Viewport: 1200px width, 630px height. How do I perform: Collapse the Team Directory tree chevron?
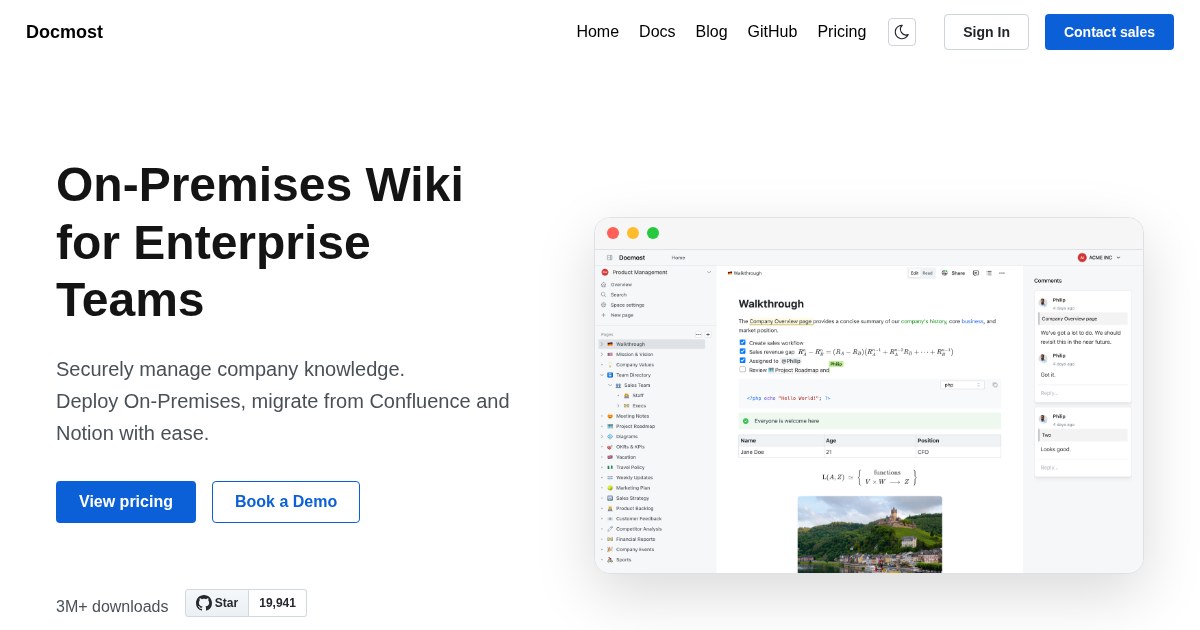point(602,375)
